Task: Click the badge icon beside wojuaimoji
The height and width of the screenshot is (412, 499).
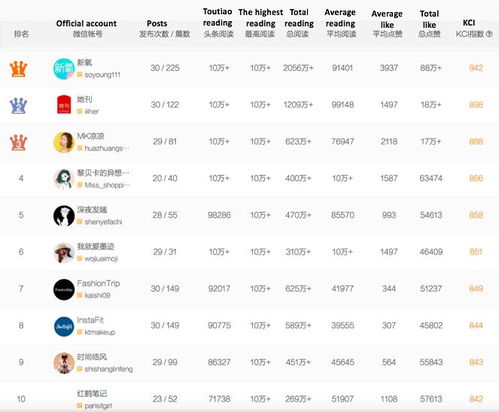Action: [x=79, y=258]
